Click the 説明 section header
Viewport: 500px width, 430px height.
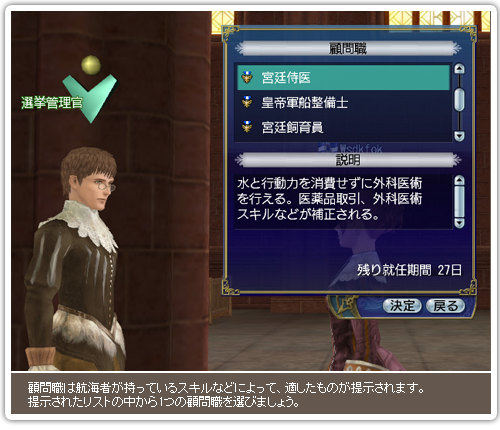pos(348,160)
